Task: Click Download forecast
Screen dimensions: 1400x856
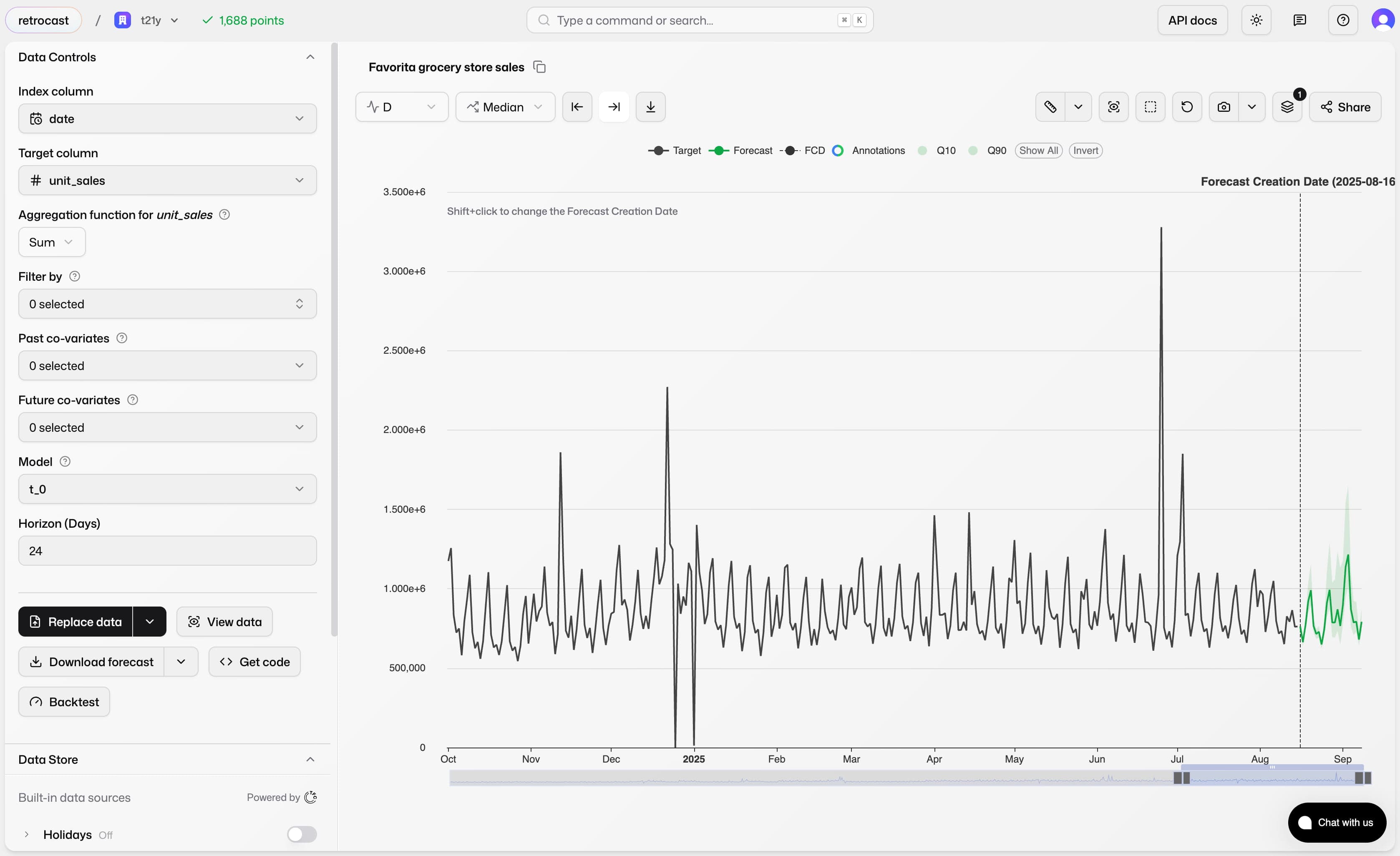Action: 91,662
